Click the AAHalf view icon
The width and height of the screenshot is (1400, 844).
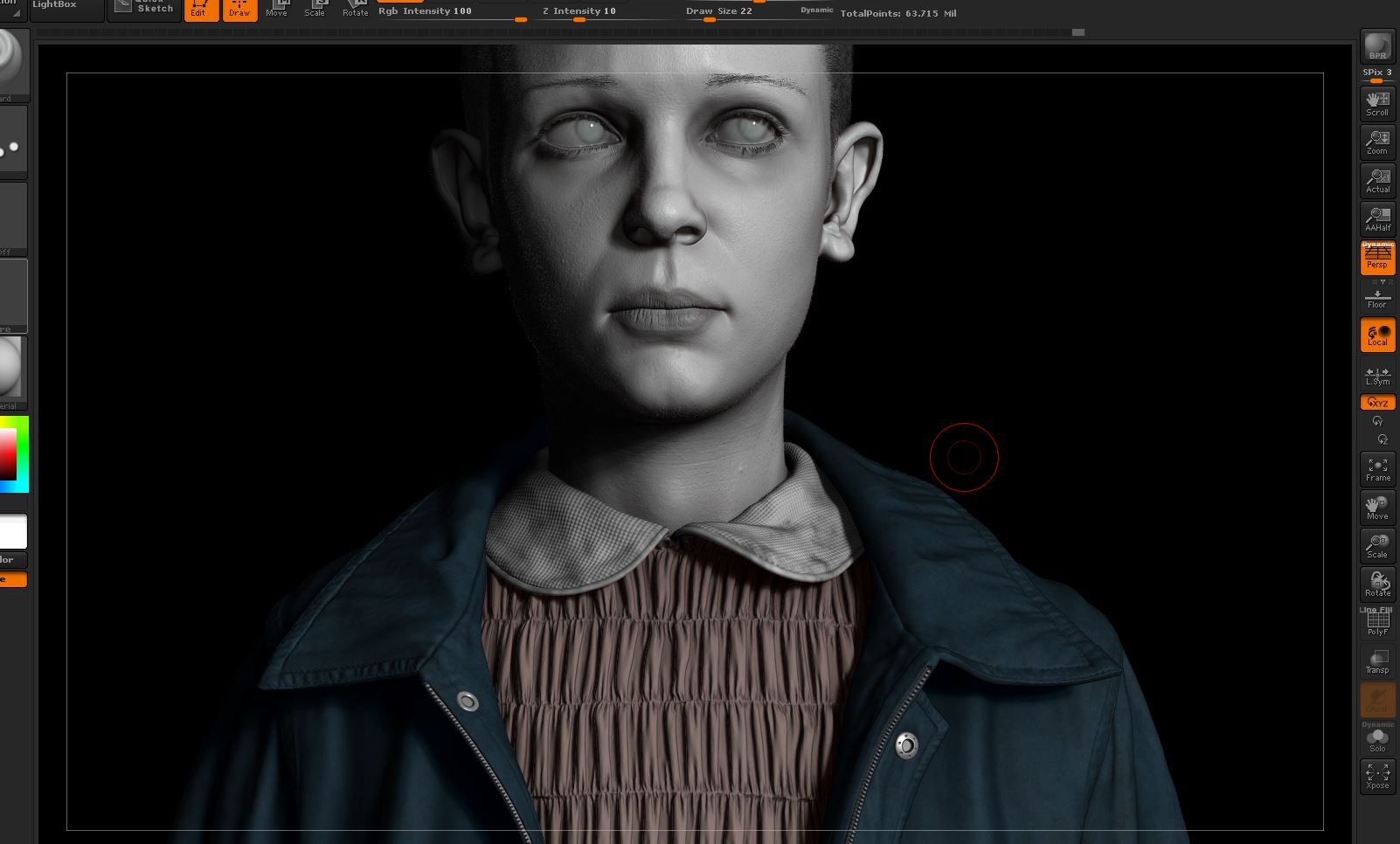1377,218
